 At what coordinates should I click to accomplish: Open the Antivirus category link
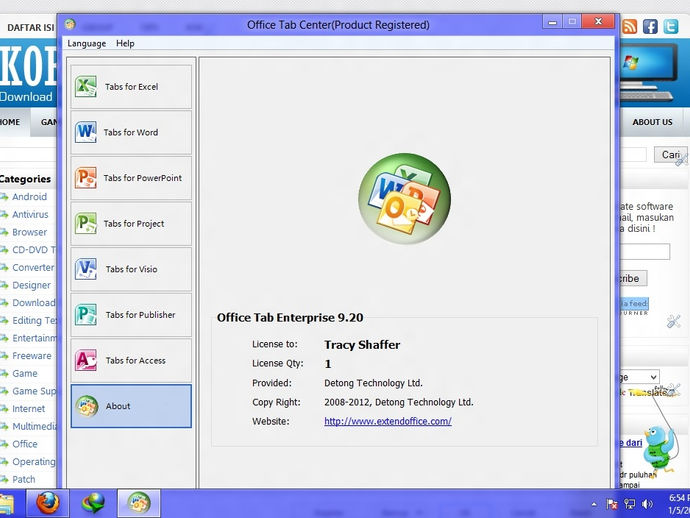pyautogui.click(x=30, y=214)
